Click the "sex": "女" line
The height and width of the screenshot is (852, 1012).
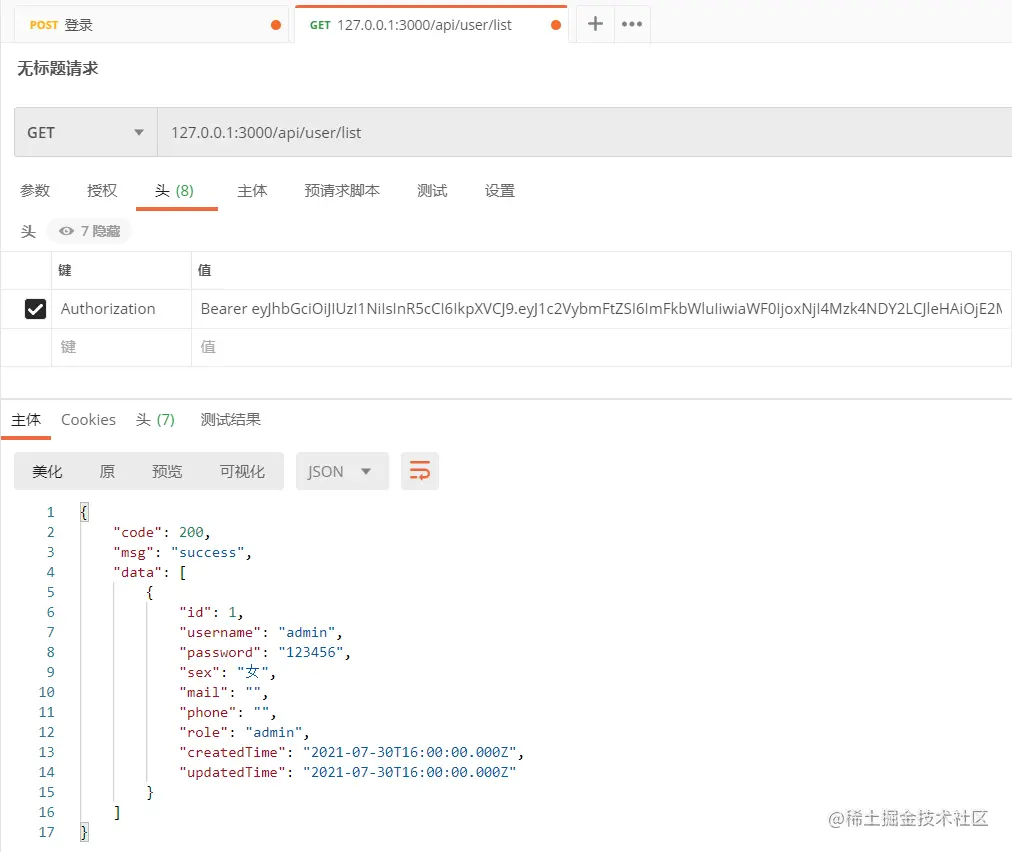(x=227, y=673)
